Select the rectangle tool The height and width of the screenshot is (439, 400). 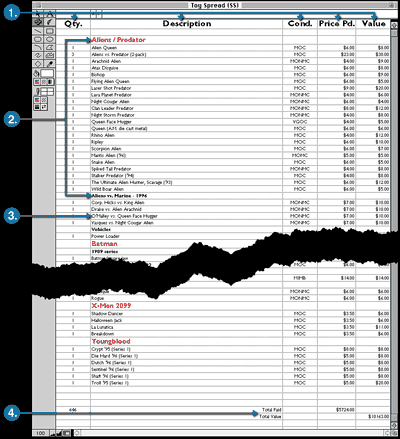pos(49,31)
